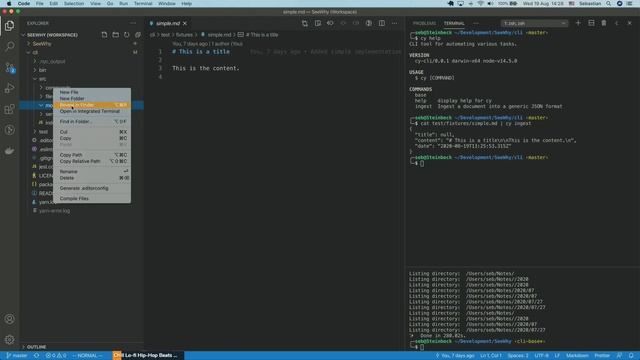Split the editor to the right
This screenshot has width=640, height=360.
coord(382,24)
